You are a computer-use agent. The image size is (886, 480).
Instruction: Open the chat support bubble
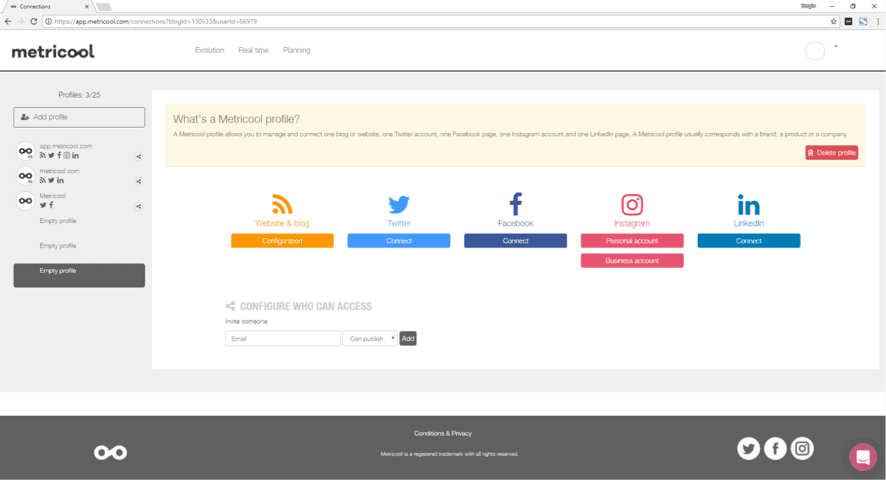click(863, 457)
